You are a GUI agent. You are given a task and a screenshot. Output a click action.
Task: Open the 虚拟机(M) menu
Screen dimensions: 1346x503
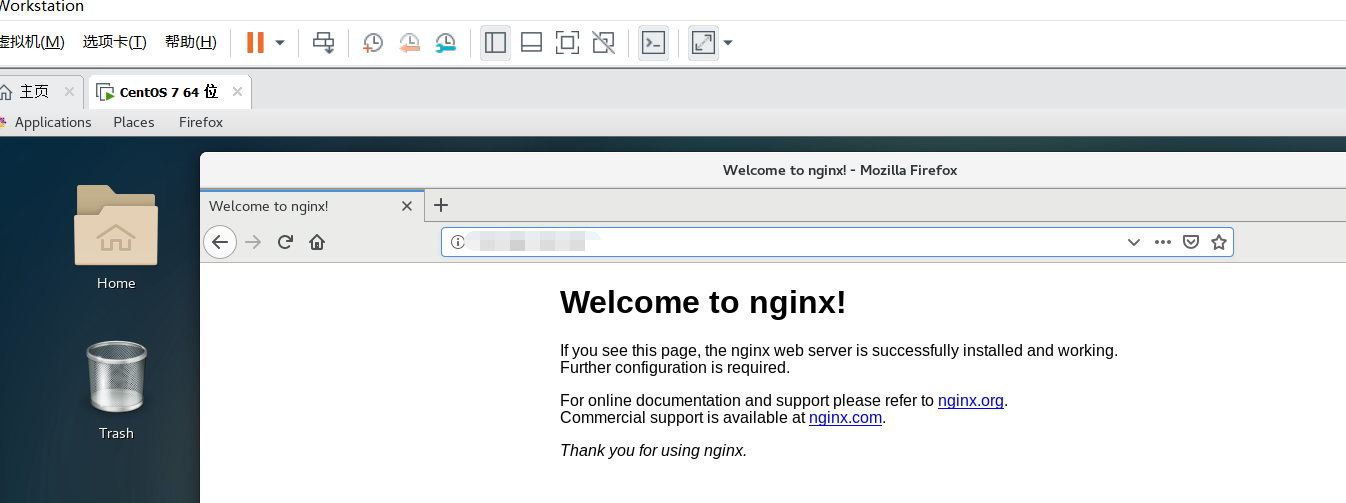32,42
